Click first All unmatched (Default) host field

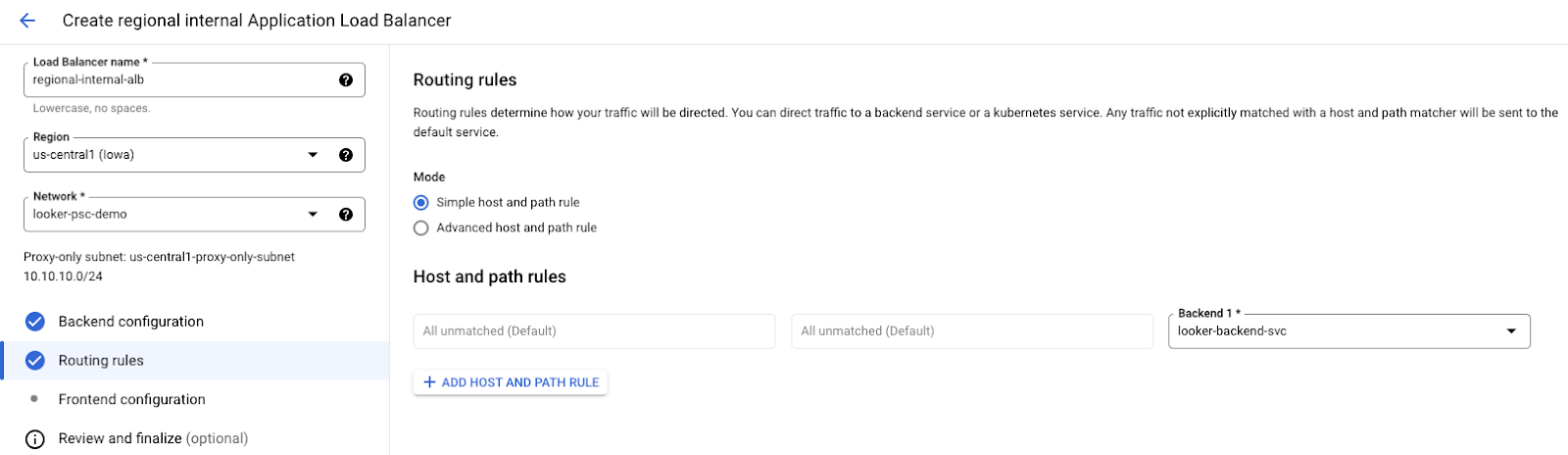[594, 331]
